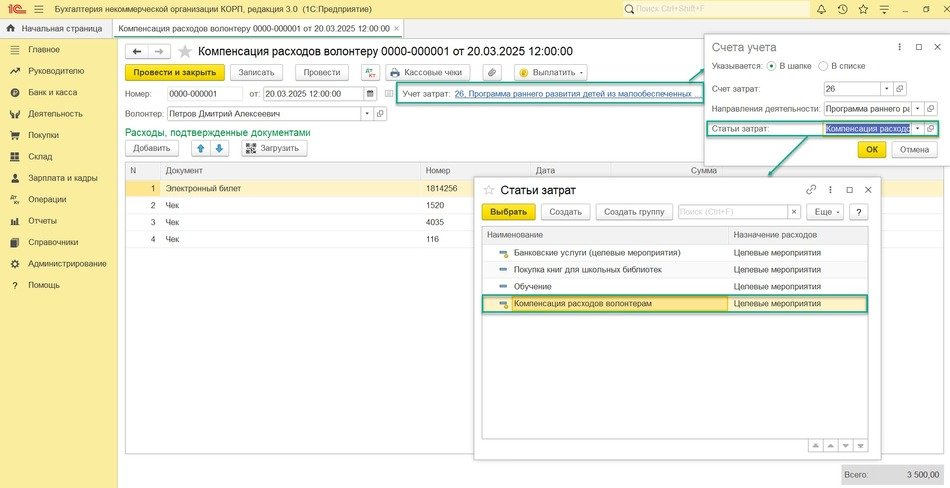Move the row up with the arrow
Screen dimensions: 950x488
pos(200,148)
